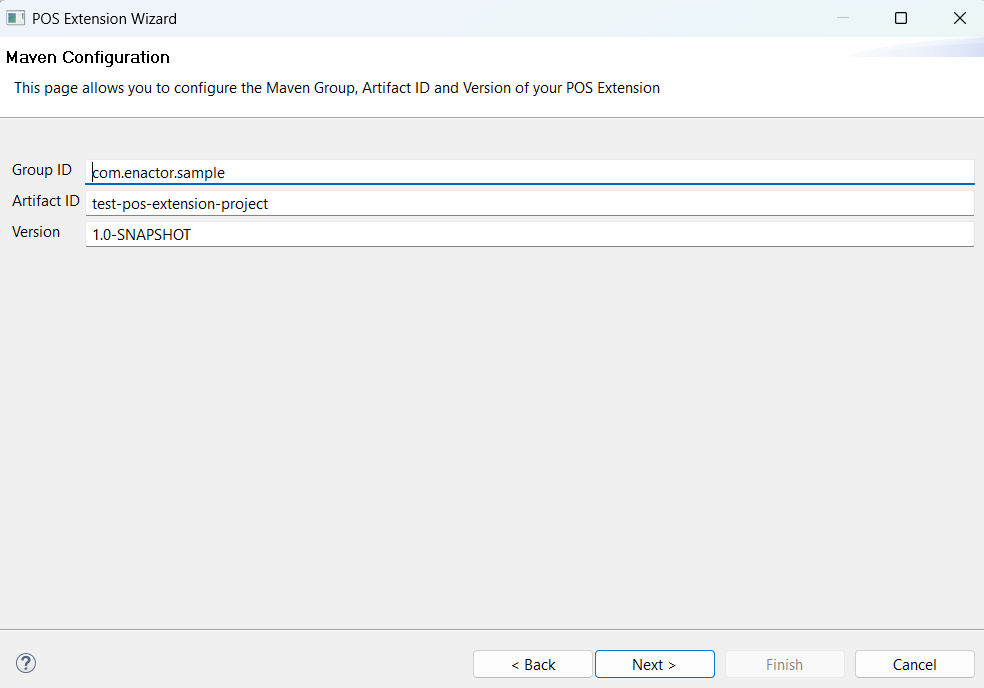
Task: Click the disabled Finish button
Action: coord(784,664)
